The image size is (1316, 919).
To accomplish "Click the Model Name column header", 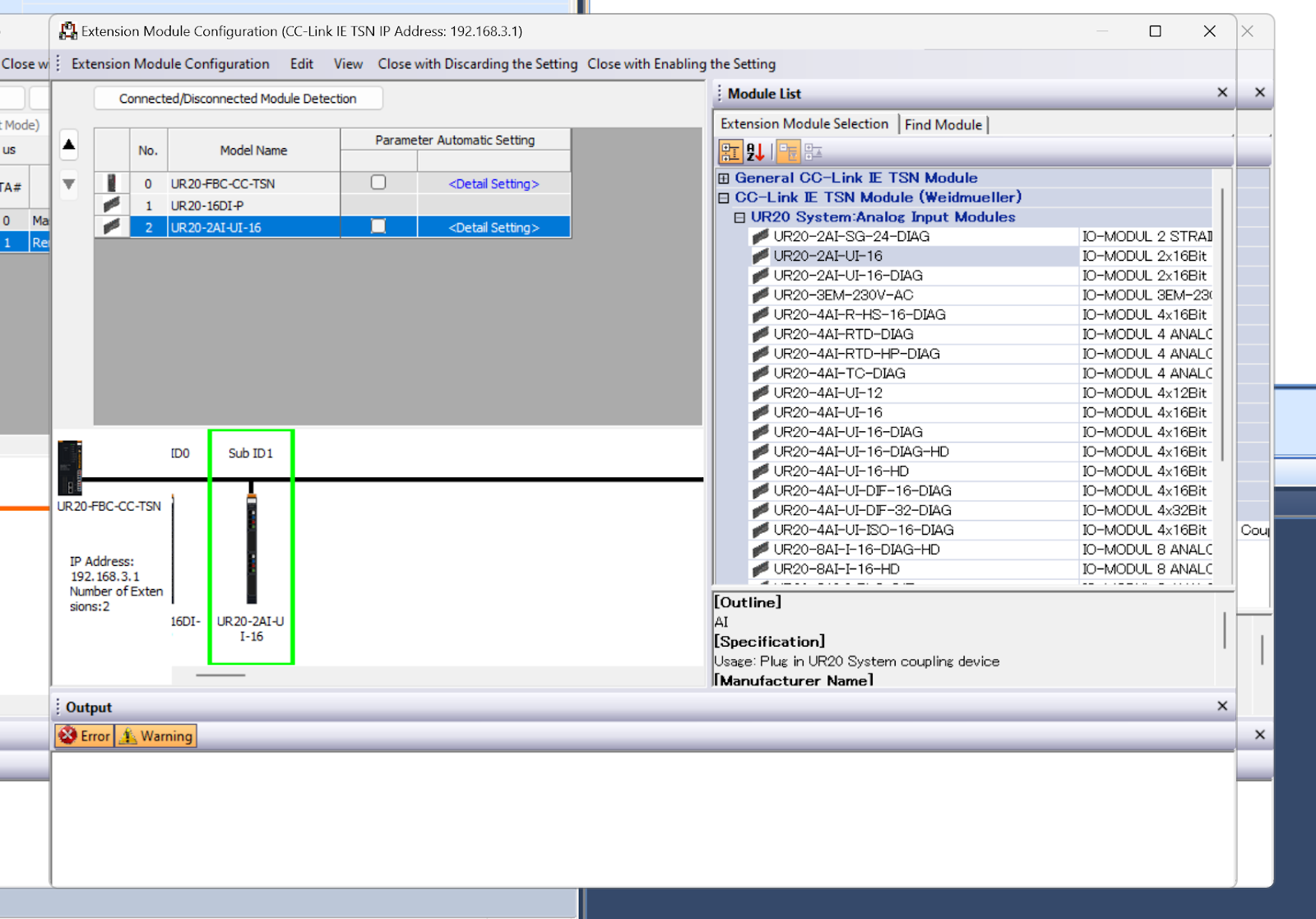I will tap(253, 150).
